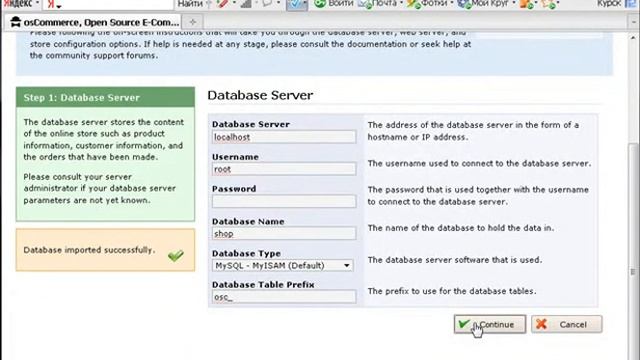Viewport: 640px width, 360px height.
Task: Click the 'Database Type' field label
Action: 246,253
